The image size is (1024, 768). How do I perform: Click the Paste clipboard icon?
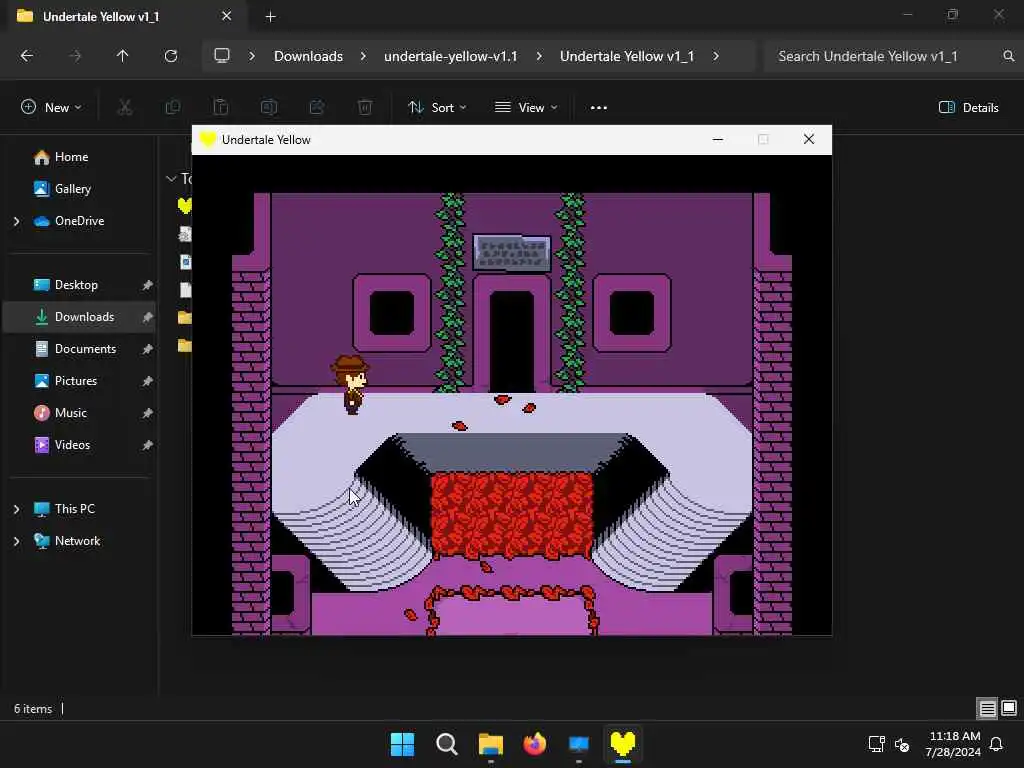click(x=221, y=107)
